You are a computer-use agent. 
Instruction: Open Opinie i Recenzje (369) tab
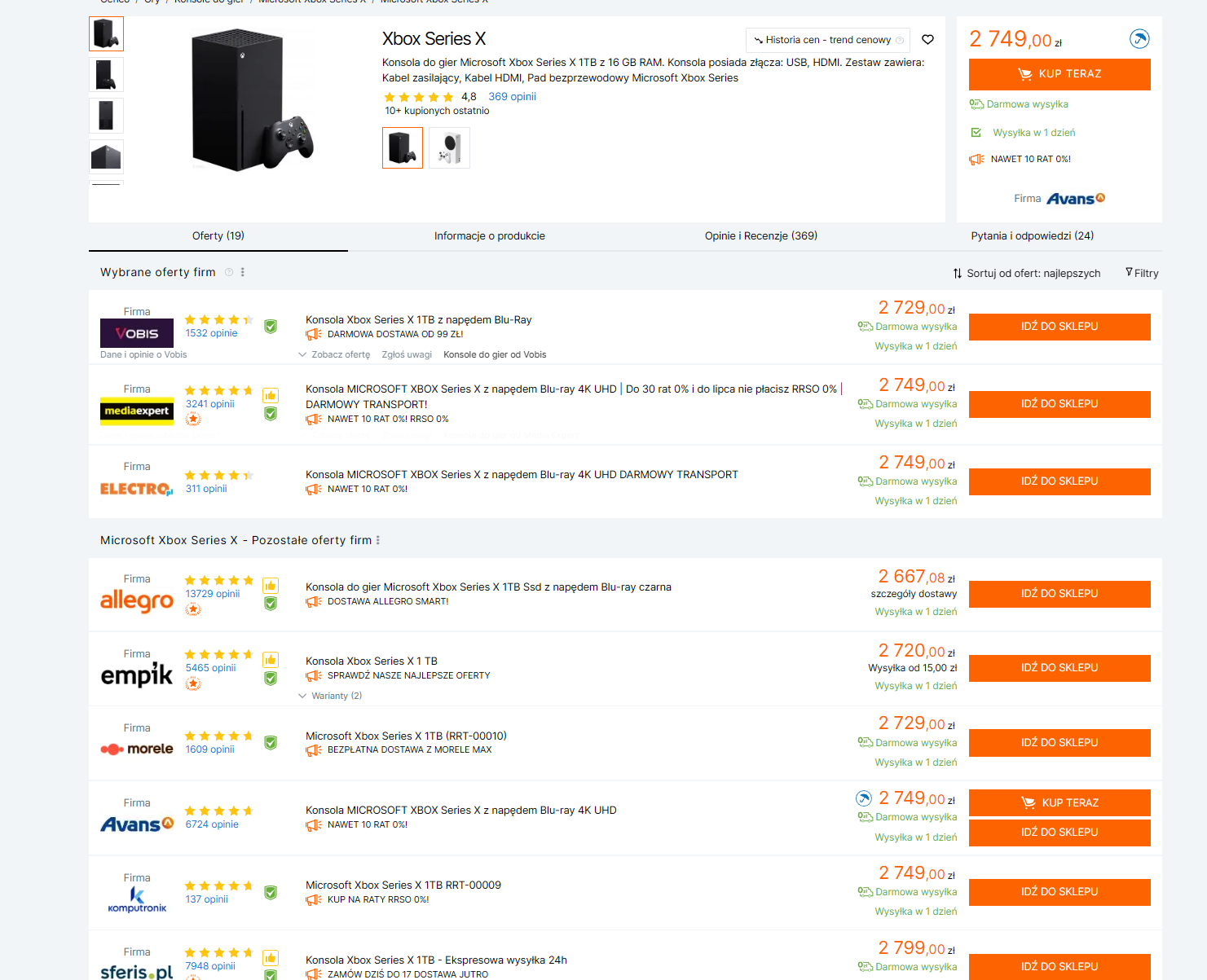[x=760, y=235]
